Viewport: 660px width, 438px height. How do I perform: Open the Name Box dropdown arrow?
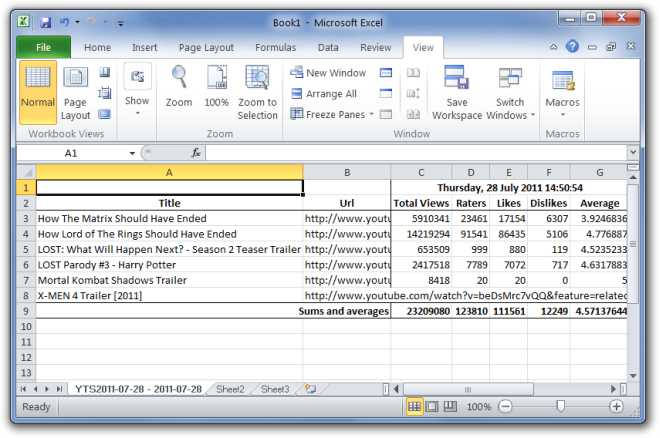coord(132,153)
